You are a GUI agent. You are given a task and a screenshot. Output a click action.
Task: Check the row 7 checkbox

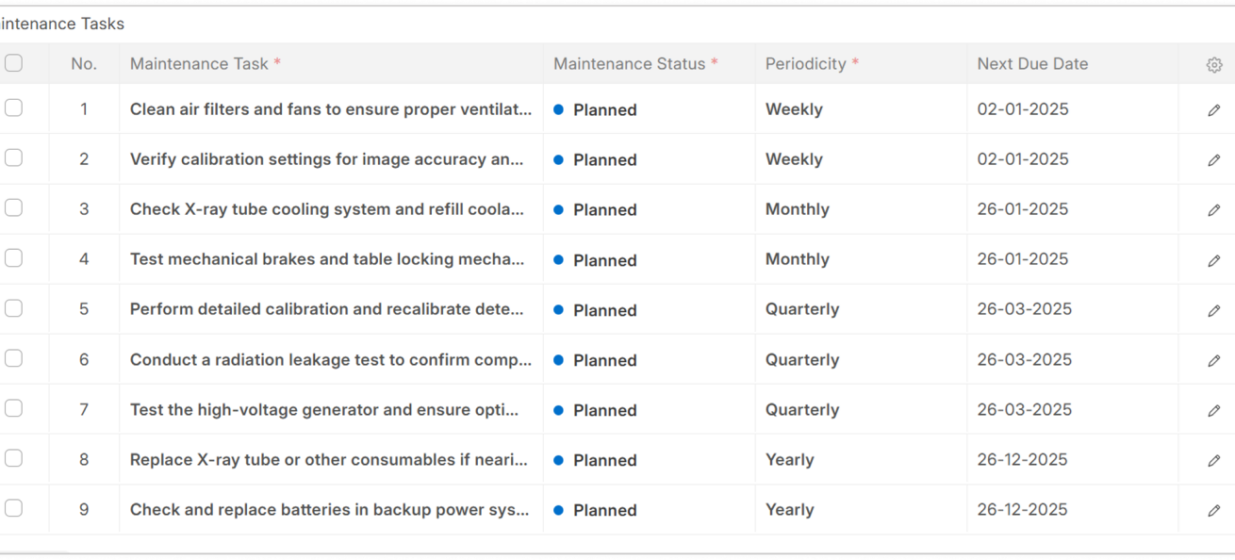[14, 408]
